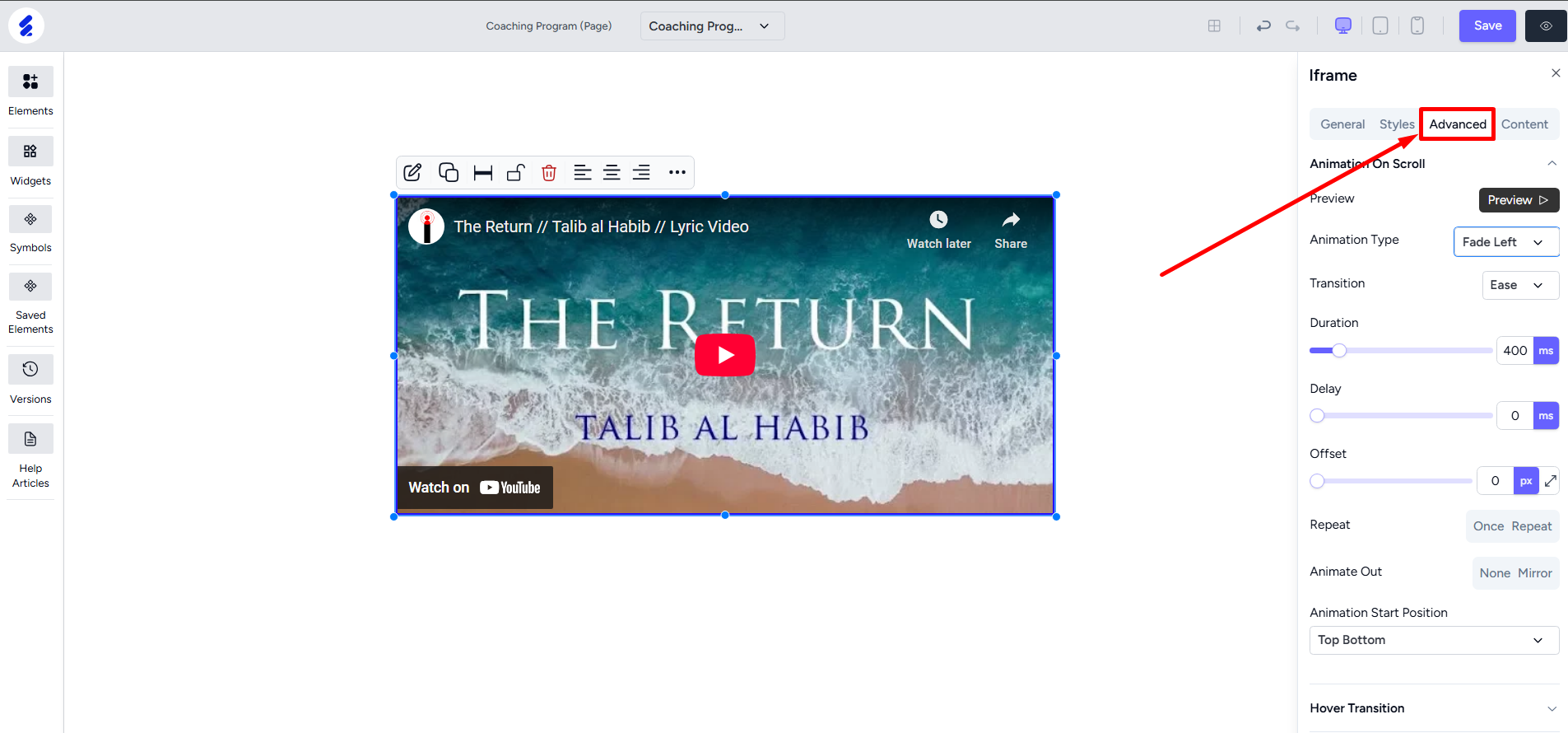Click the Duration slider

[x=1400, y=351]
